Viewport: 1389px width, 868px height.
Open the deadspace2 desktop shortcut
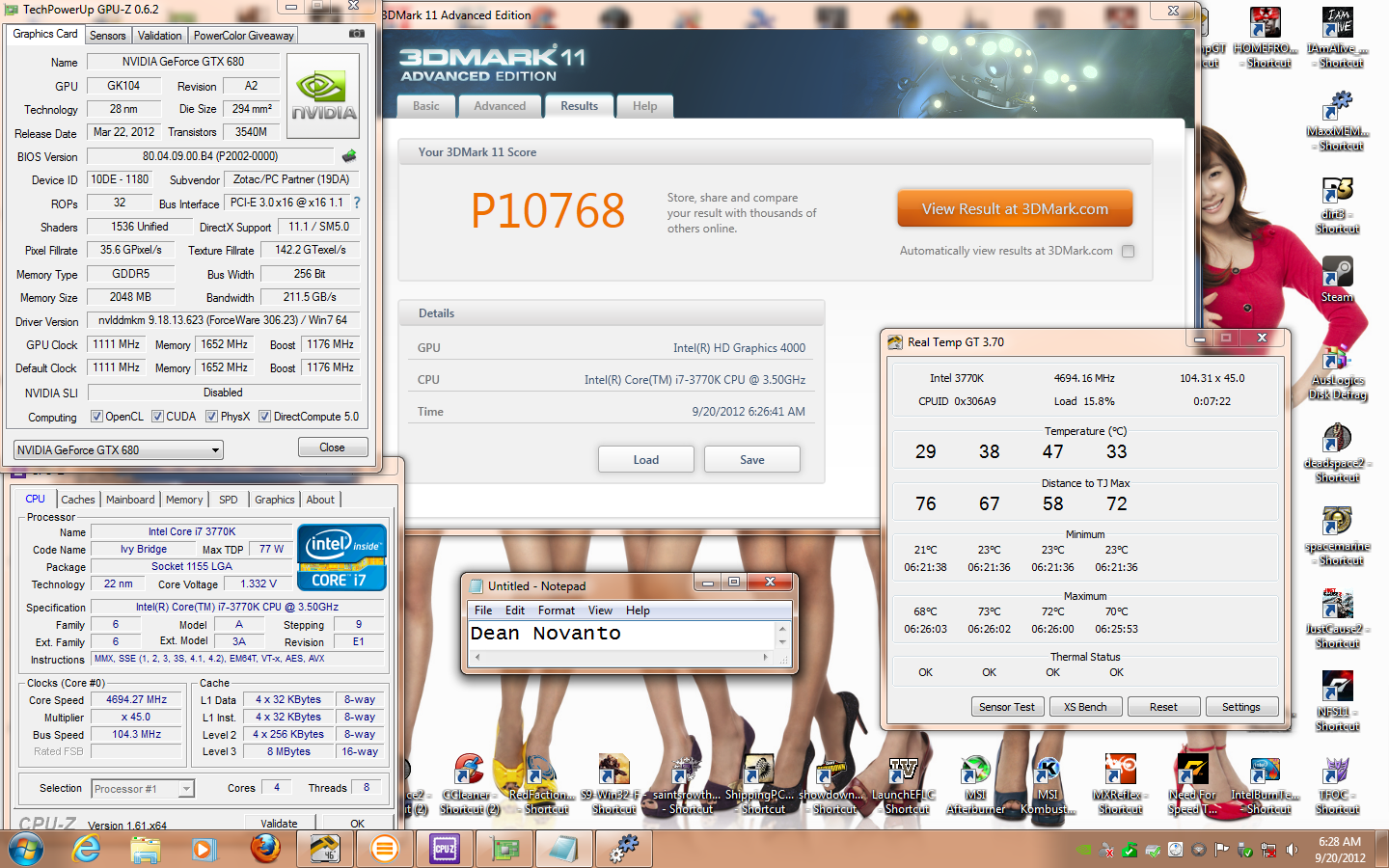1337,452
